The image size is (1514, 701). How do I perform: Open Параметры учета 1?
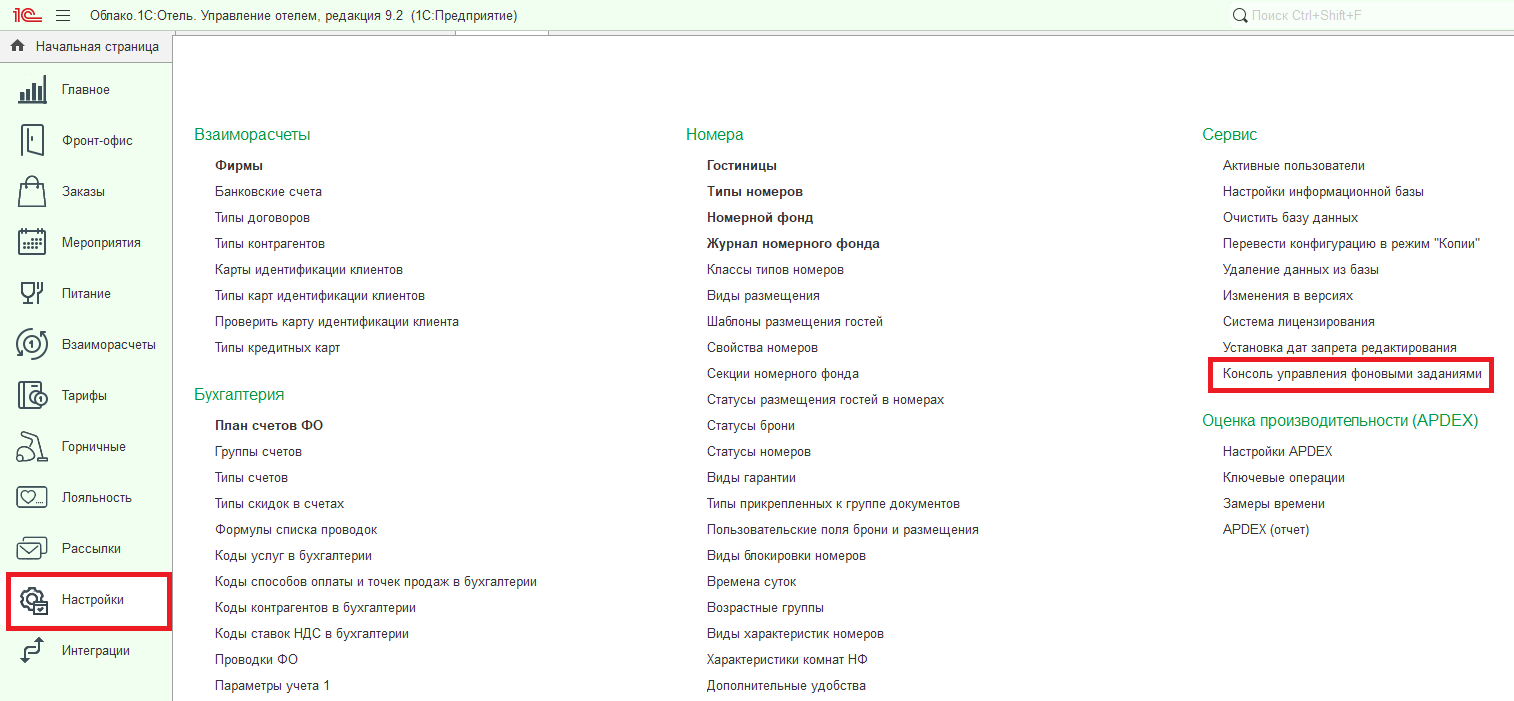[272, 685]
